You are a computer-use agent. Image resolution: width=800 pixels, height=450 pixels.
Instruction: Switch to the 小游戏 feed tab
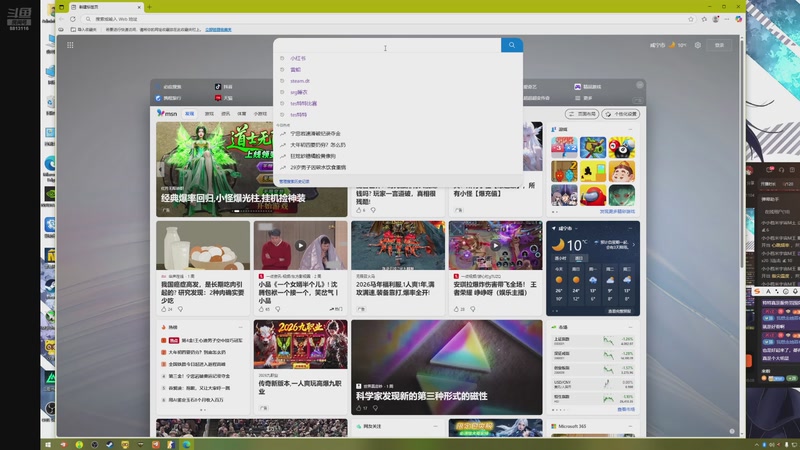[260, 114]
